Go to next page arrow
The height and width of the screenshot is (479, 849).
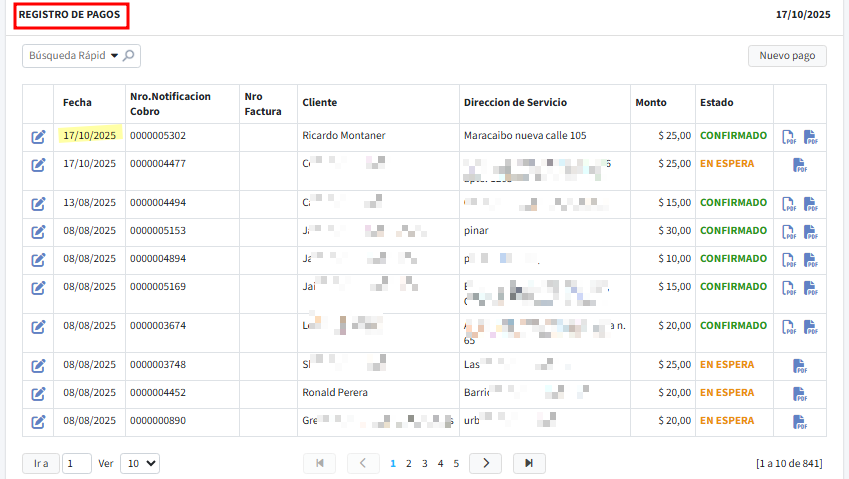(485, 463)
